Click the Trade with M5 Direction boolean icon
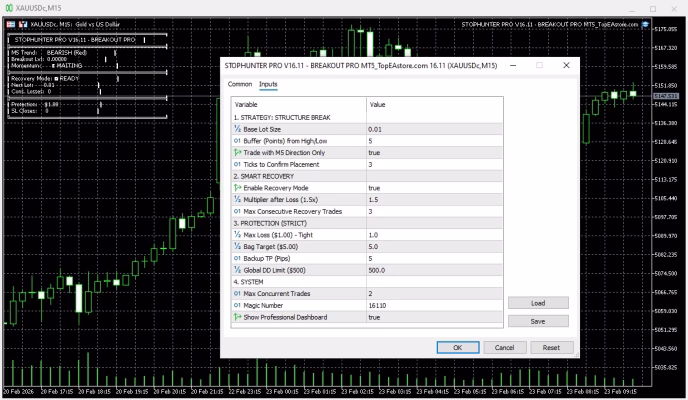688x400 pixels. tap(237, 153)
